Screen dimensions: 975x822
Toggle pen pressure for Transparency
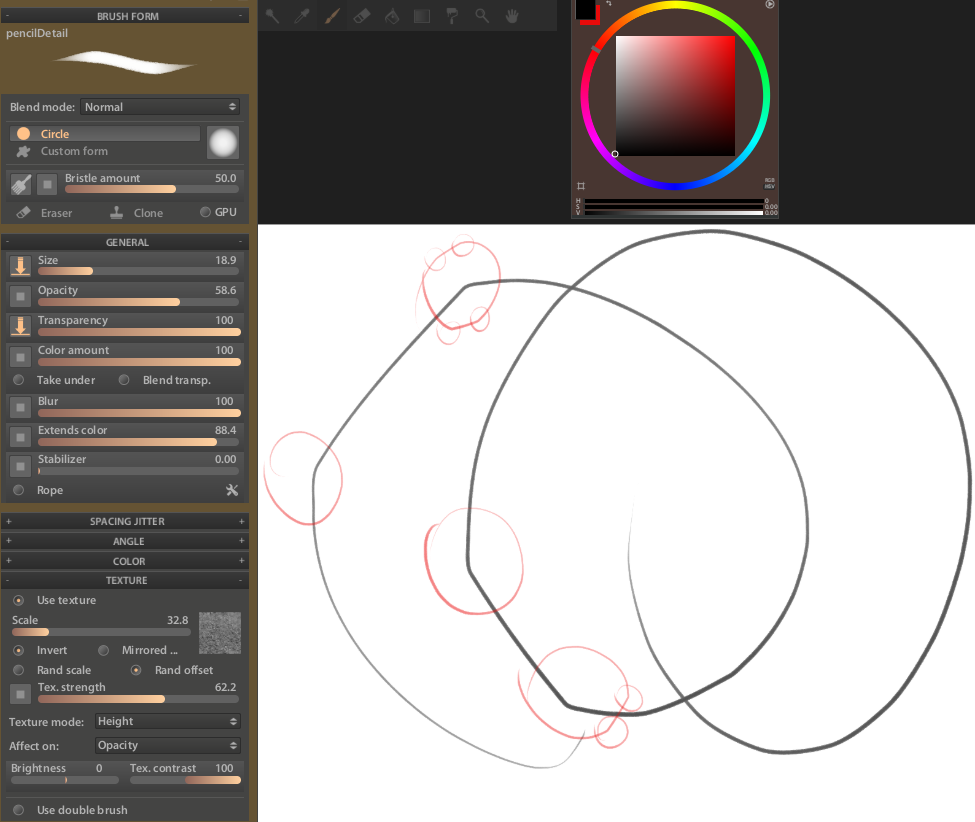click(x=21, y=326)
